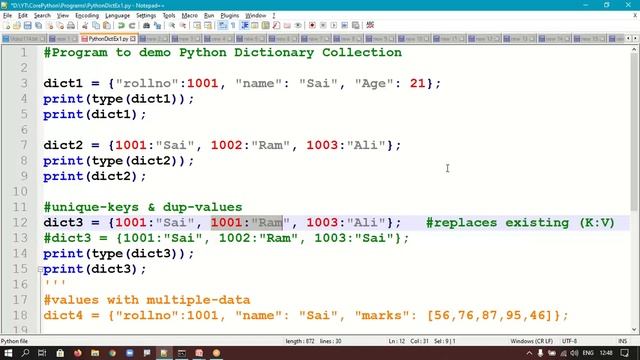Open Task View from the taskbar

(x=42, y=353)
